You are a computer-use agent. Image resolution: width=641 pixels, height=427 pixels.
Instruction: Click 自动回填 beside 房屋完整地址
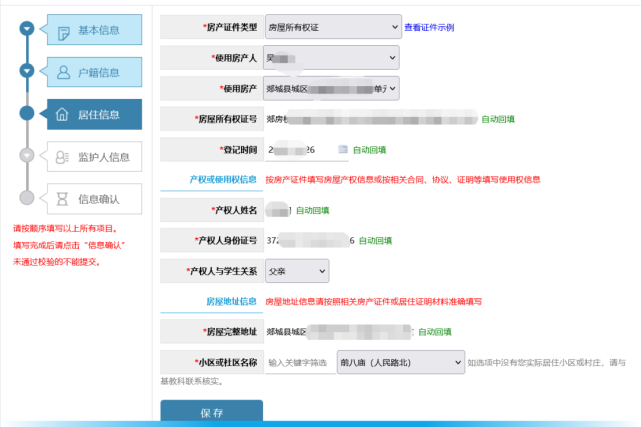pyautogui.click(x=435, y=332)
